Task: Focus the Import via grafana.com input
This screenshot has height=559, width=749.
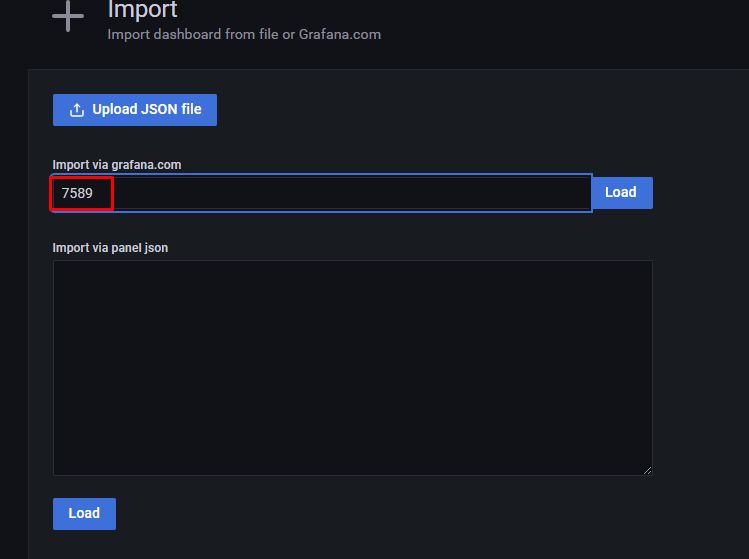Action: click(321, 193)
